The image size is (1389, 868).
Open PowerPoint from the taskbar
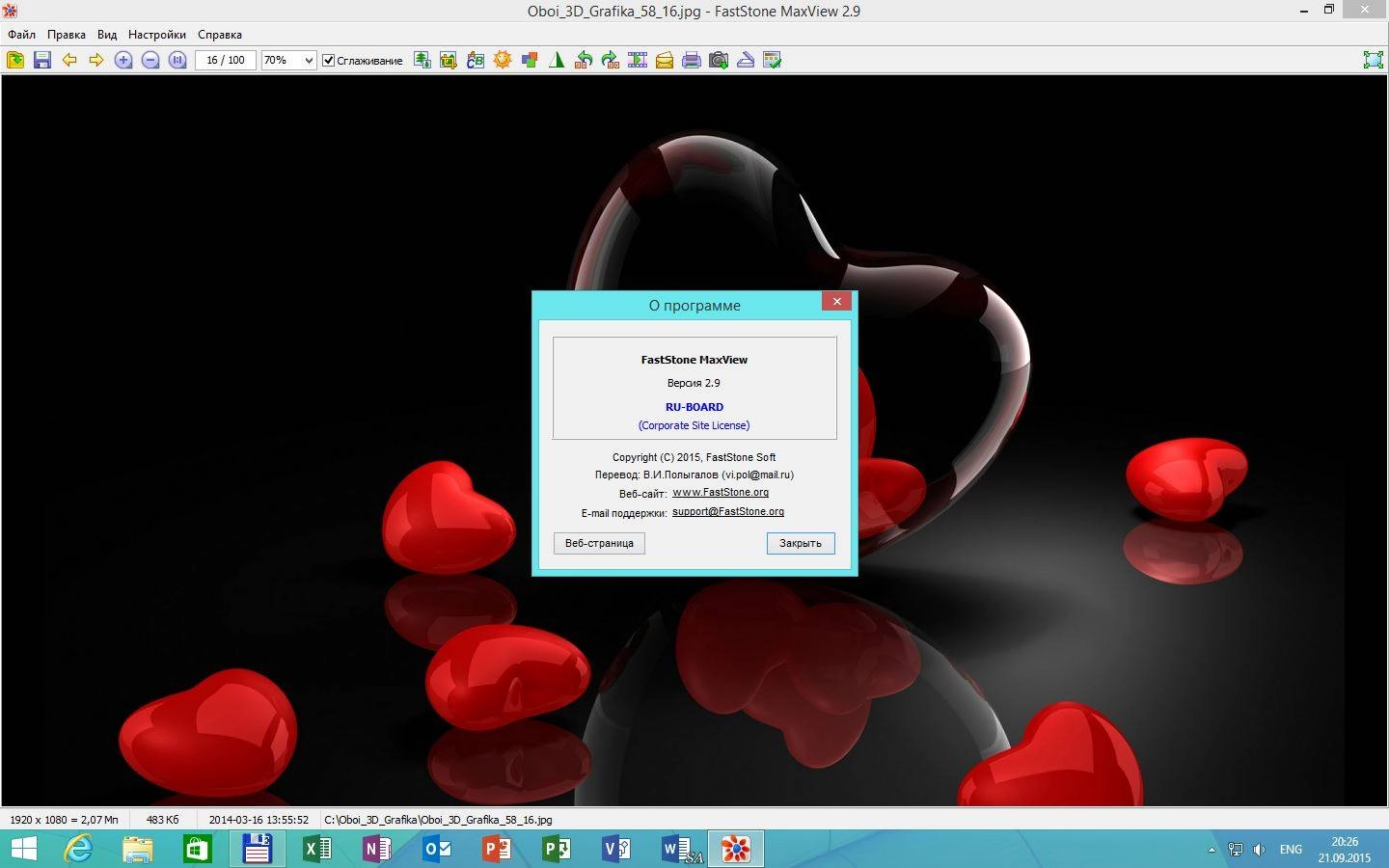pos(497,849)
